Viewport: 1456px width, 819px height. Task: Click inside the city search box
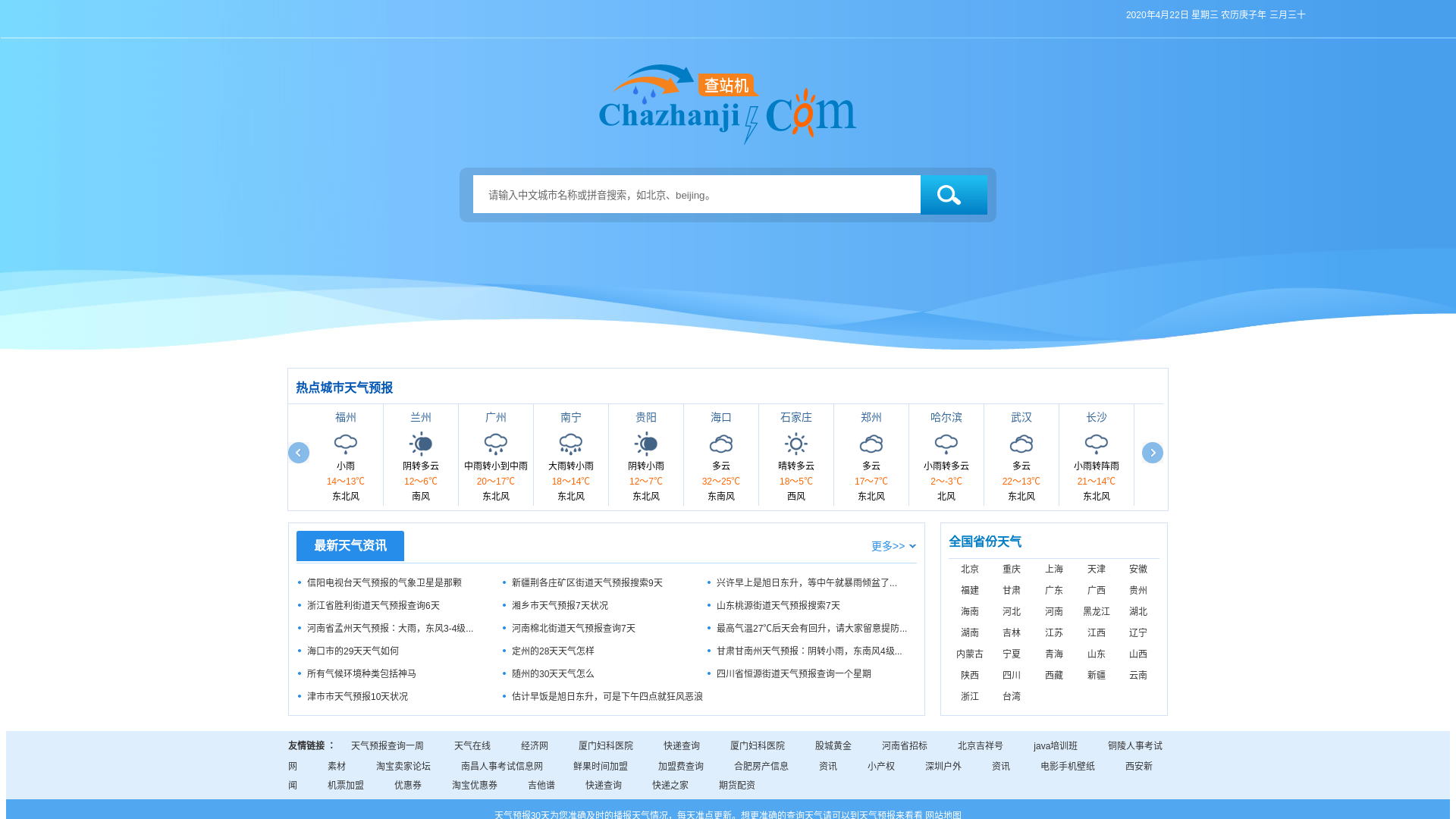click(696, 195)
